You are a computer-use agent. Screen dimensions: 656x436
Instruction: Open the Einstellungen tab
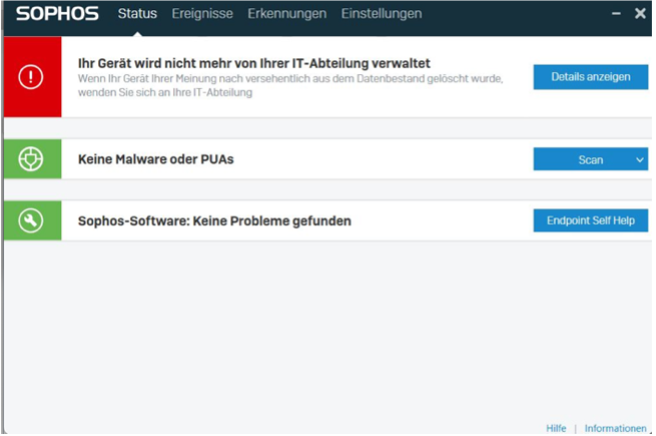pos(381,13)
